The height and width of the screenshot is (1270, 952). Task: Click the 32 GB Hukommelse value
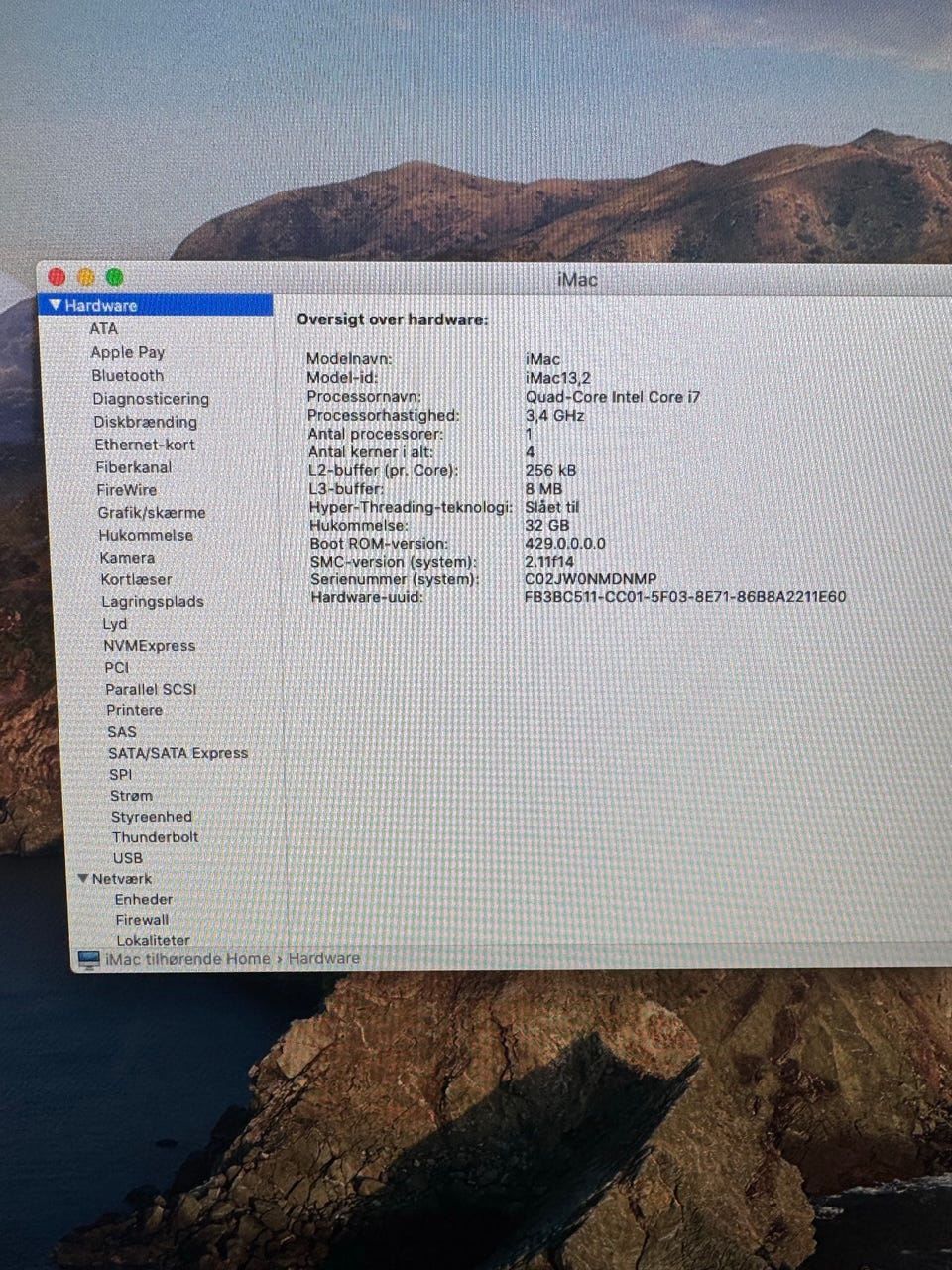tap(547, 525)
